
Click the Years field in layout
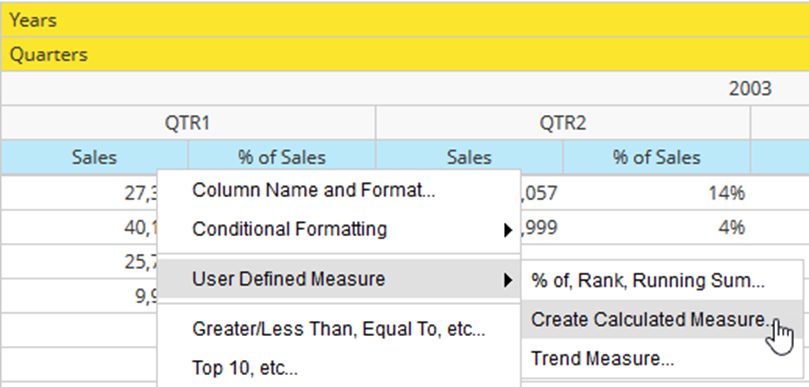404,20
